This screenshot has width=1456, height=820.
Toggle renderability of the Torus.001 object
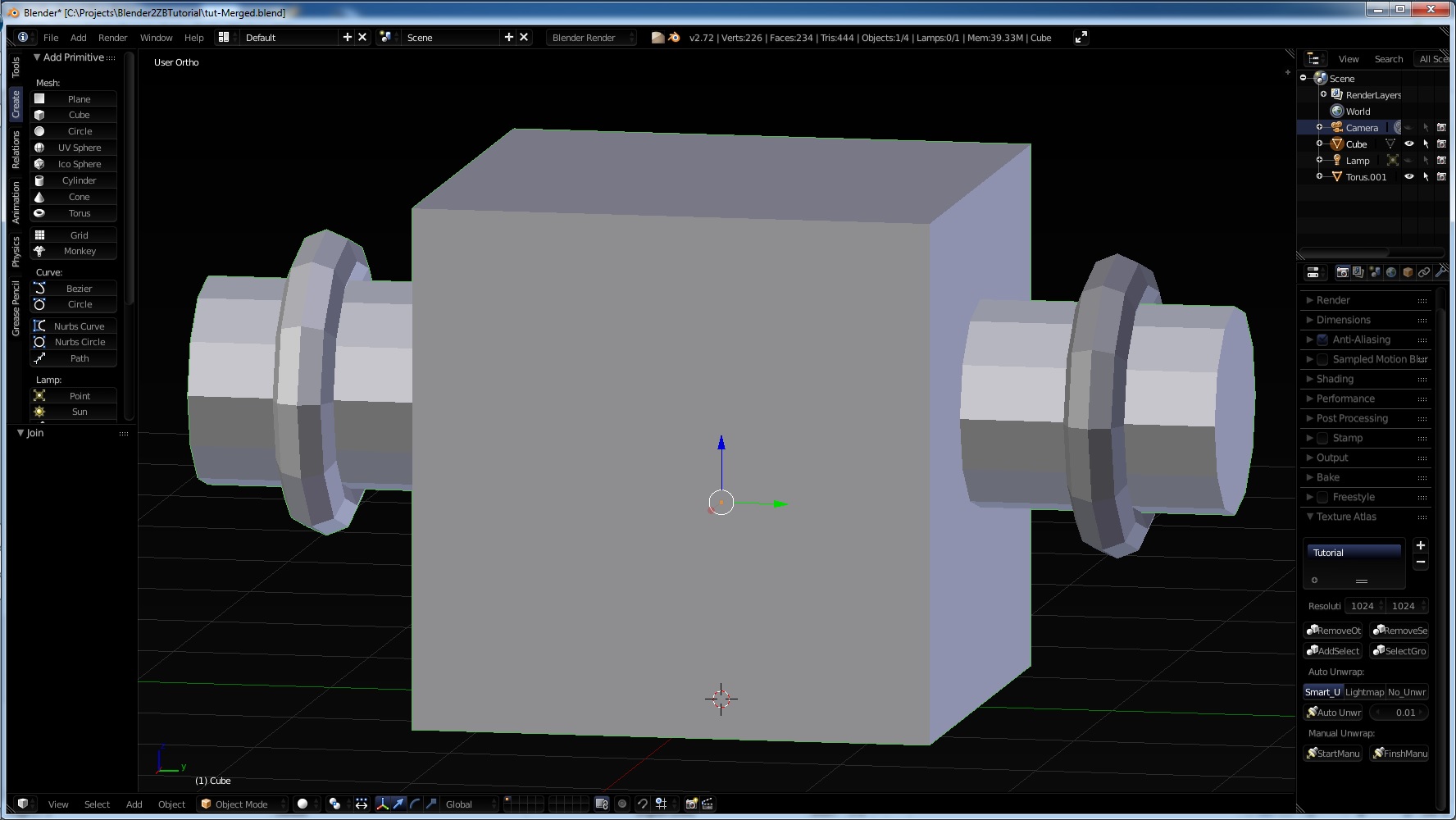pyautogui.click(x=1441, y=176)
